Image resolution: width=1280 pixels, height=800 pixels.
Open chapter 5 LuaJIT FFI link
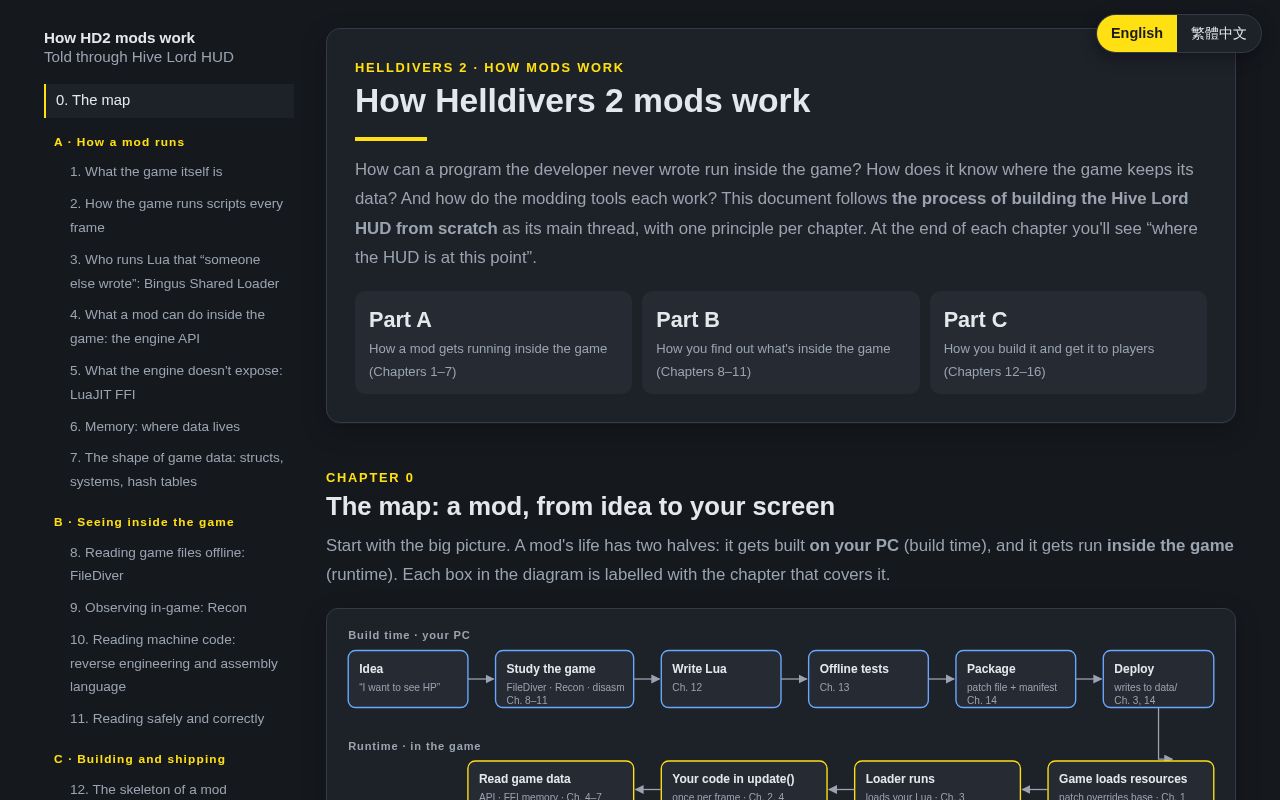pyautogui.click(x=176, y=382)
